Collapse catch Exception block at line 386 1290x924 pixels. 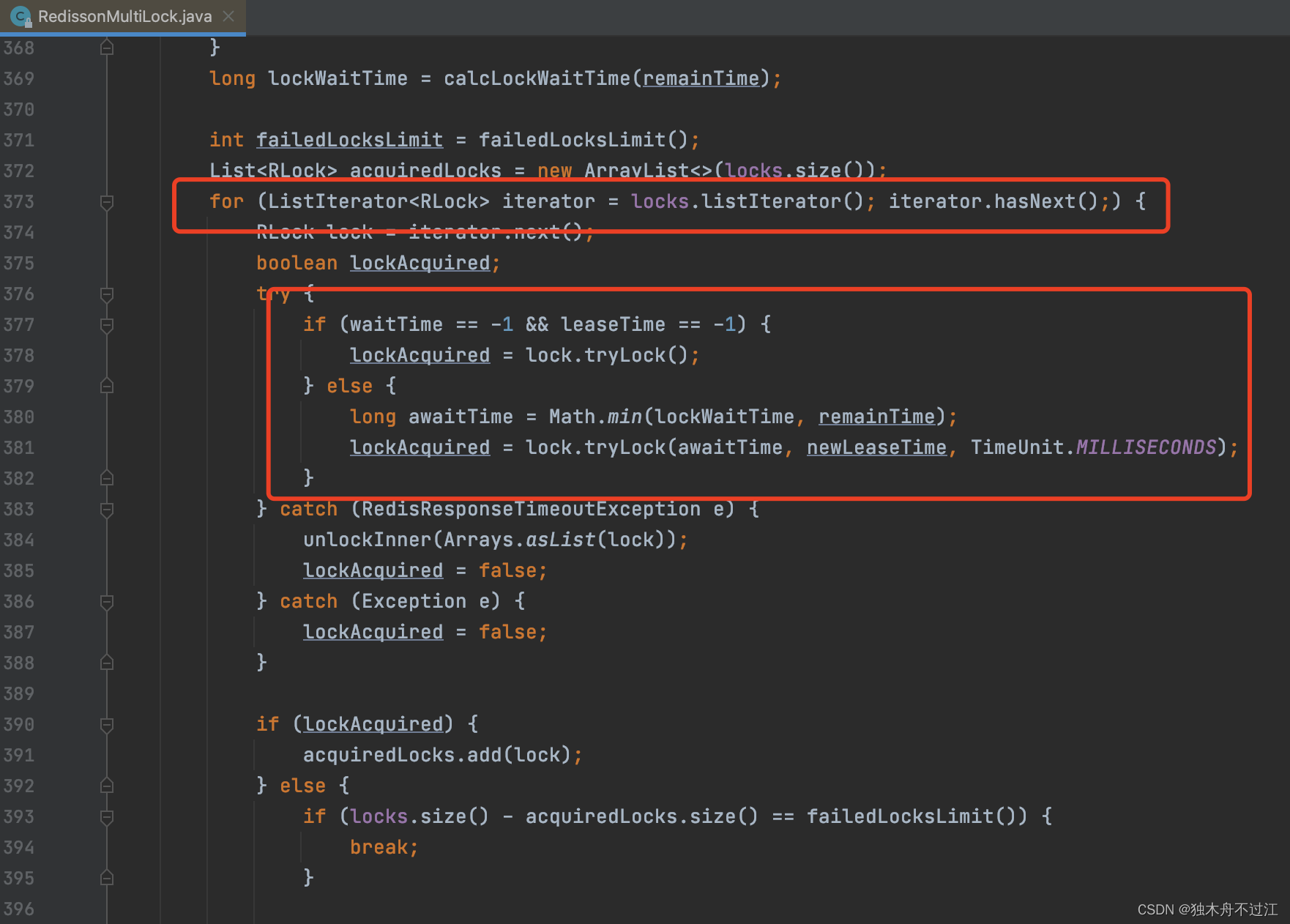tap(107, 602)
